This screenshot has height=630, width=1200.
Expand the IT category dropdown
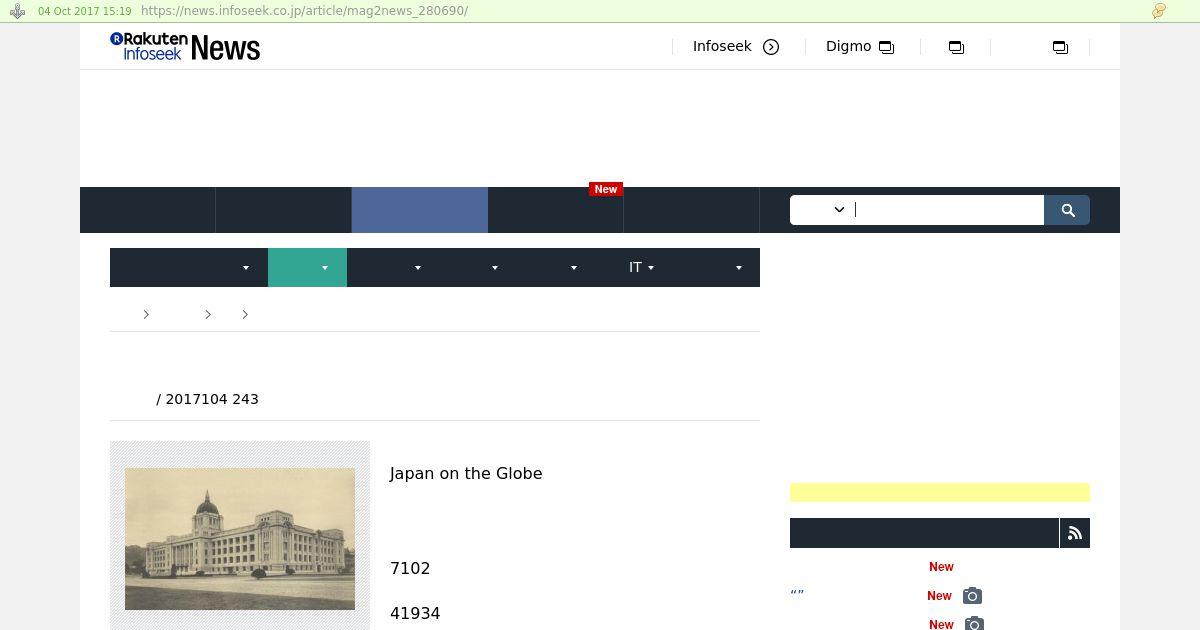point(651,268)
